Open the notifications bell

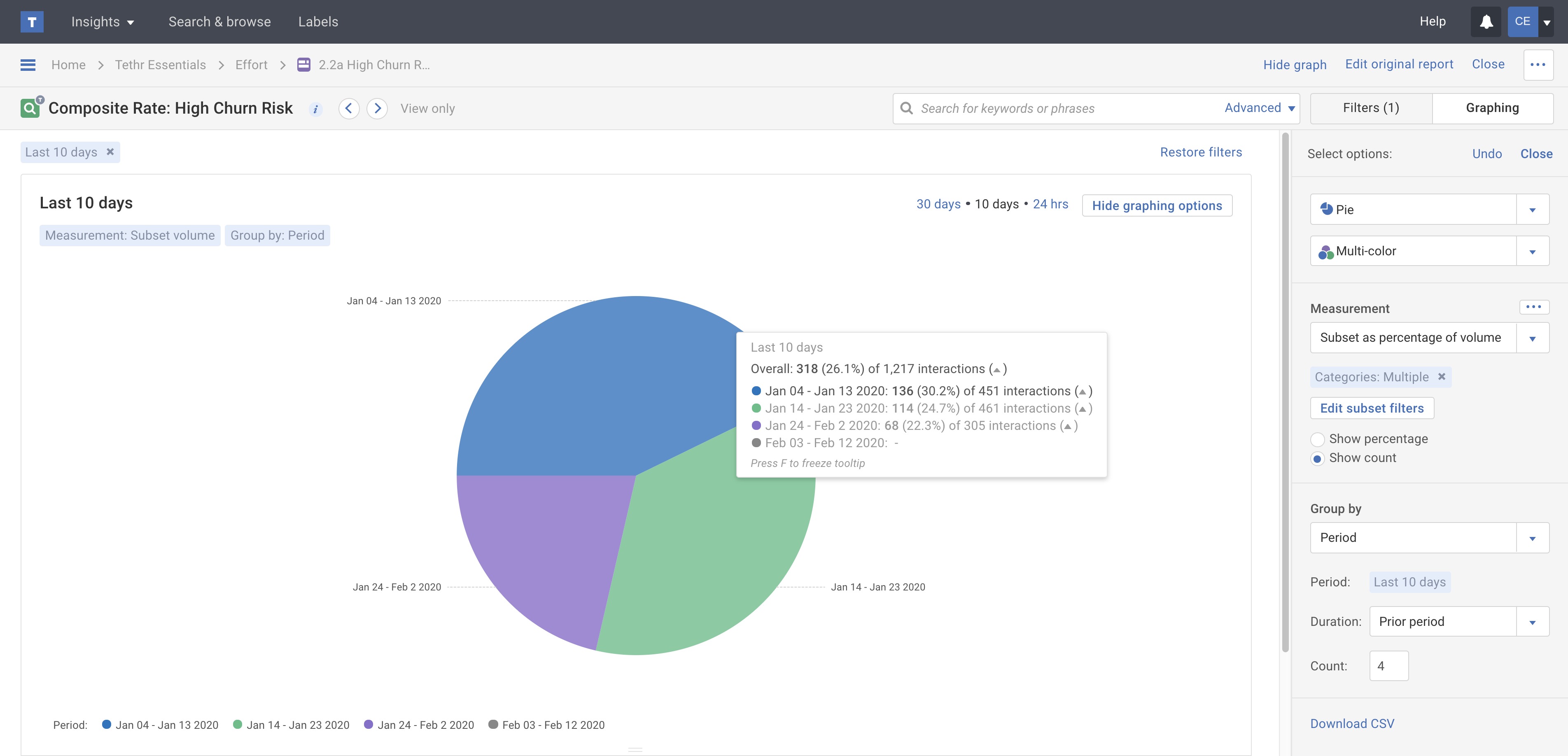click(x=1486, y=22)
